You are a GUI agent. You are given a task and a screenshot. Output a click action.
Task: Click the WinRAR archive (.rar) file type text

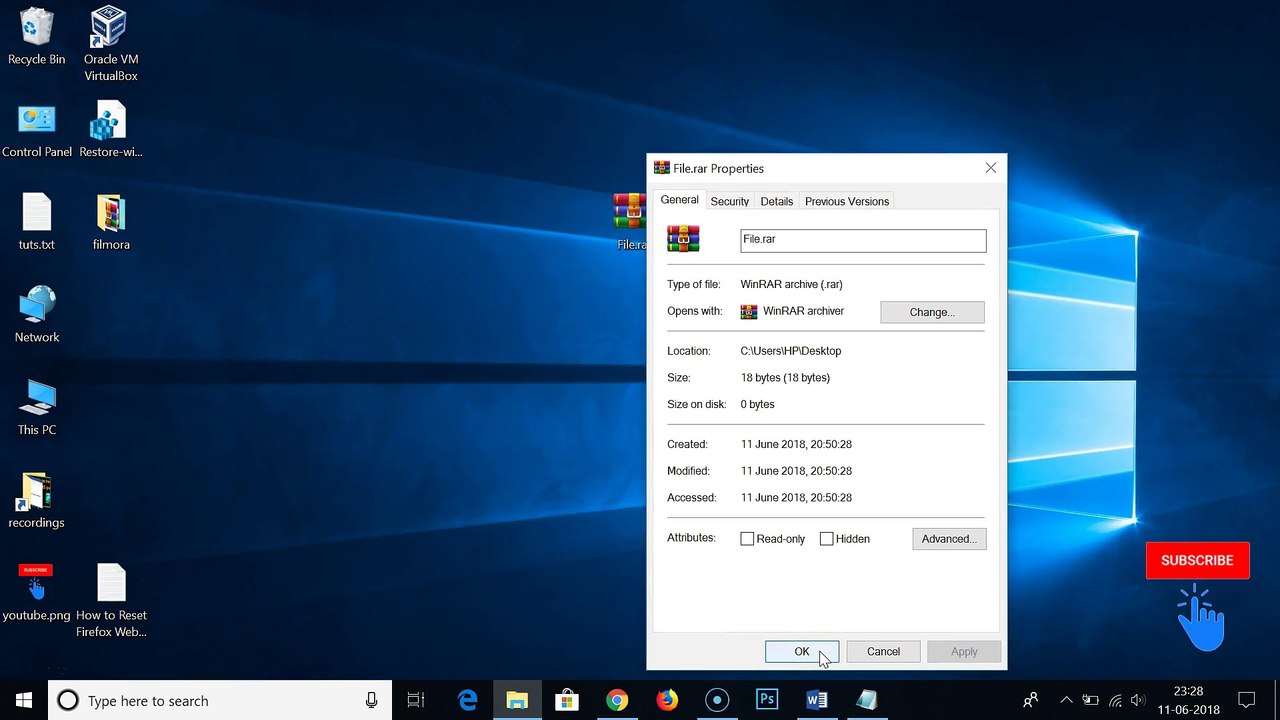[791, 285]
